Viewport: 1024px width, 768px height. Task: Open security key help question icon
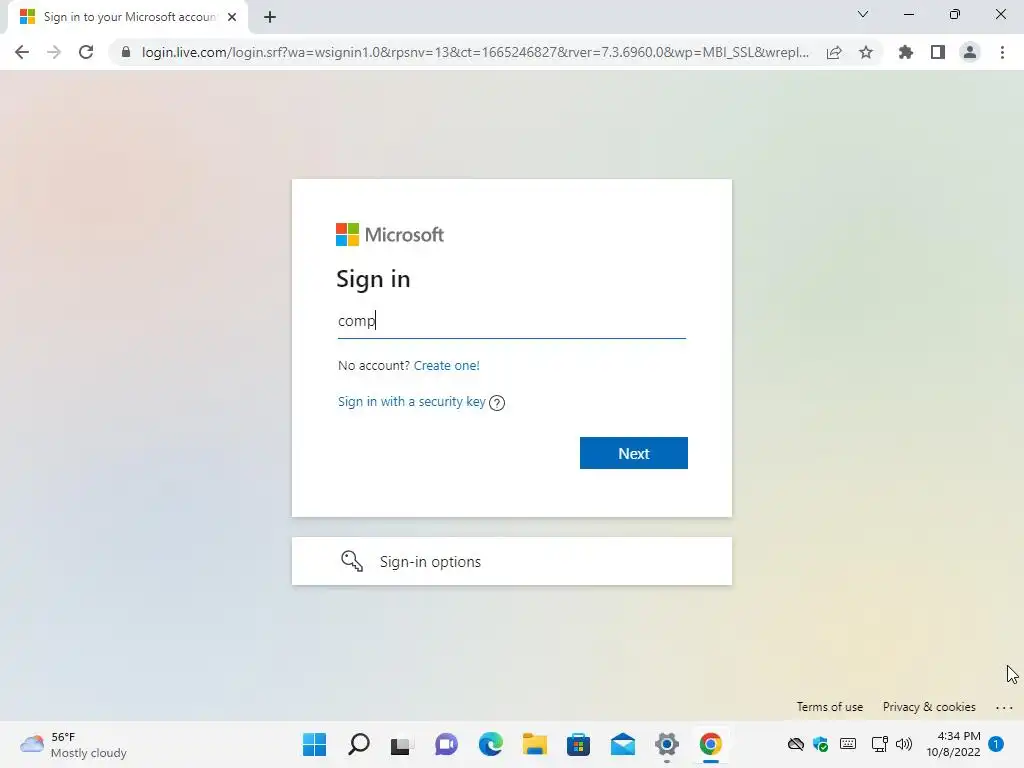tap(497, 403)
